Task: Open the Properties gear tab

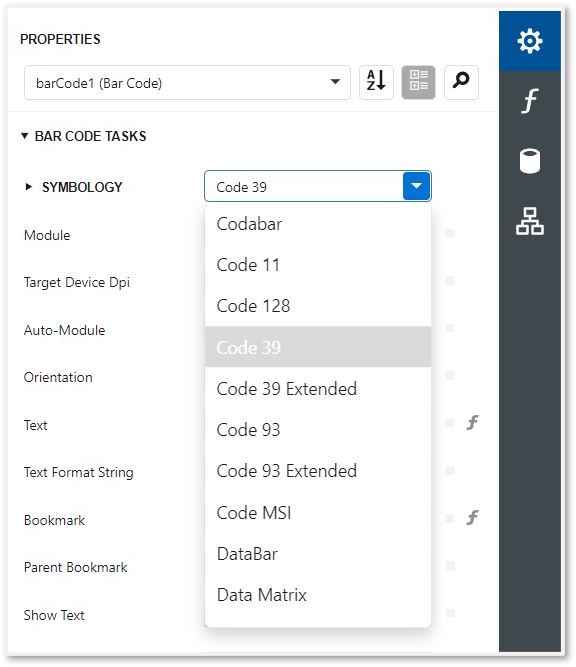Action: (530, 41)
